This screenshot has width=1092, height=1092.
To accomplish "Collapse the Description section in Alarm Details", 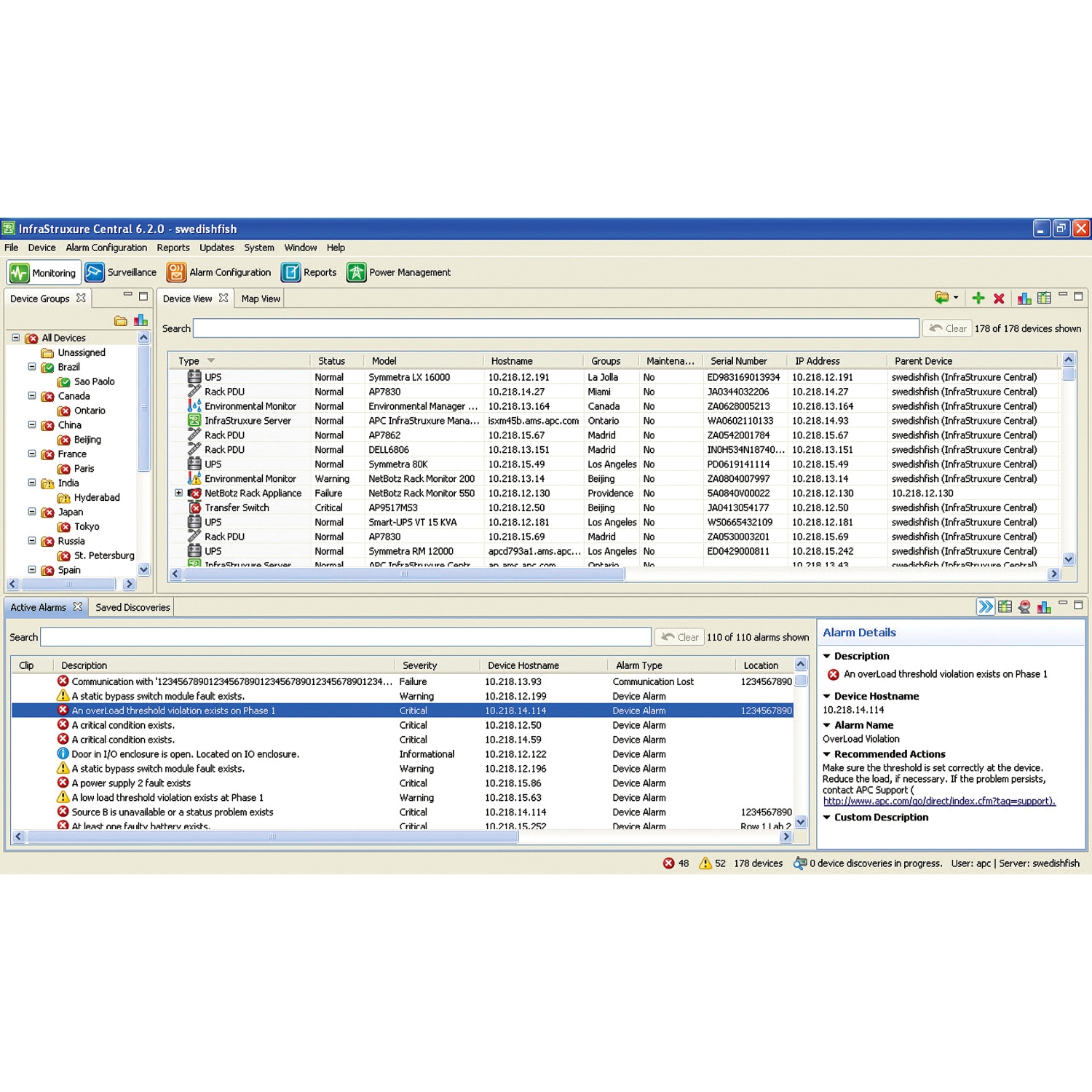I will (827, 656).
